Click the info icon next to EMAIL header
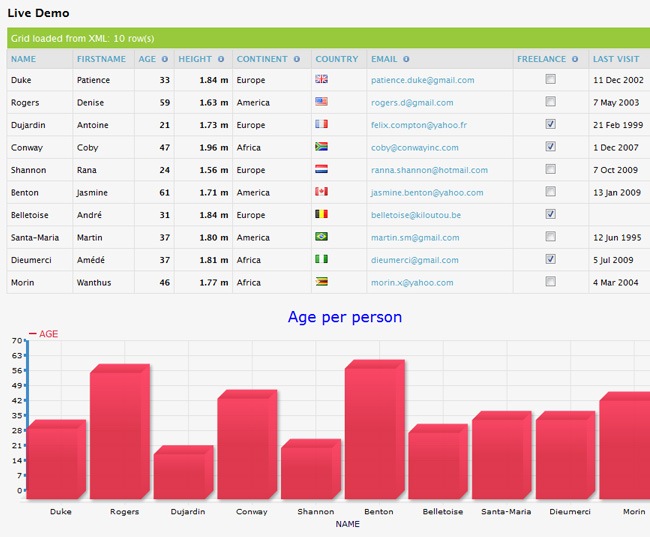Image resolution: width=650 pixels, height=537 pixels. coord(406,59)
